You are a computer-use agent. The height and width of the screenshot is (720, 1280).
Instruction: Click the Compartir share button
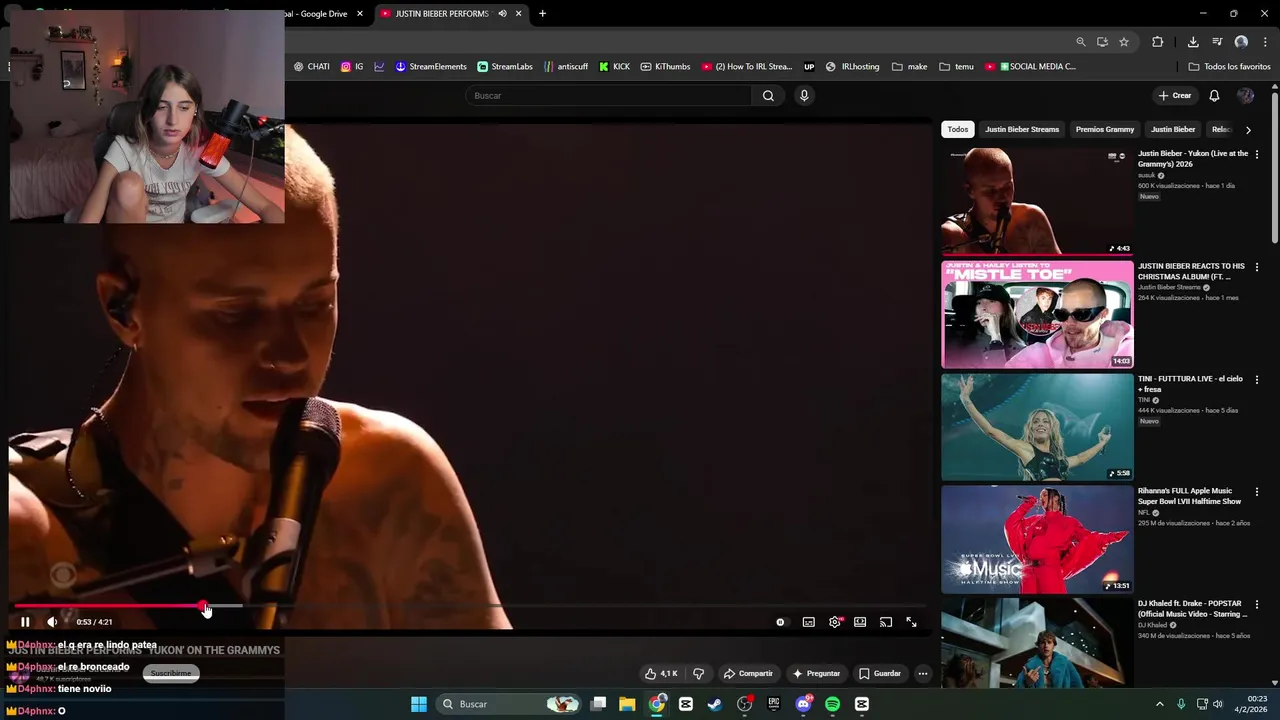[x=748, y=673]
